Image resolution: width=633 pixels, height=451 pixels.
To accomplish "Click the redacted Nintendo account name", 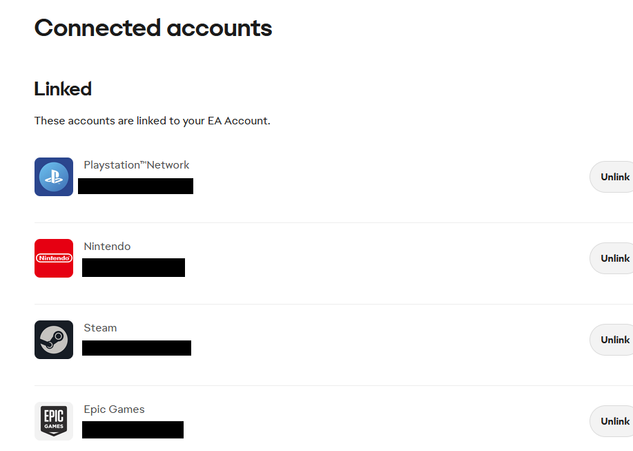I will pyautogui.click(x=134, y=267).
